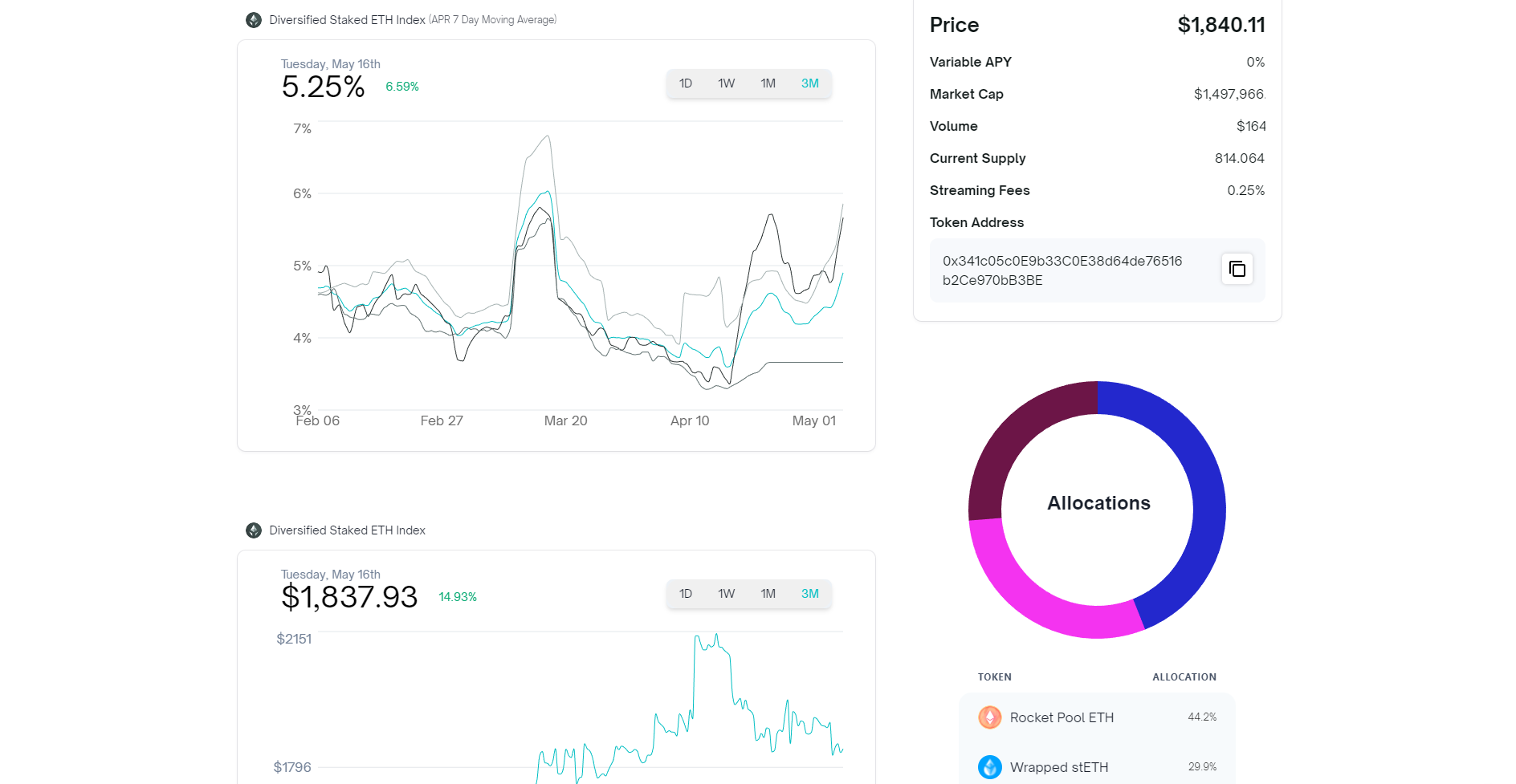Click the 7% gridline label on the APR chart

(302, 128)
